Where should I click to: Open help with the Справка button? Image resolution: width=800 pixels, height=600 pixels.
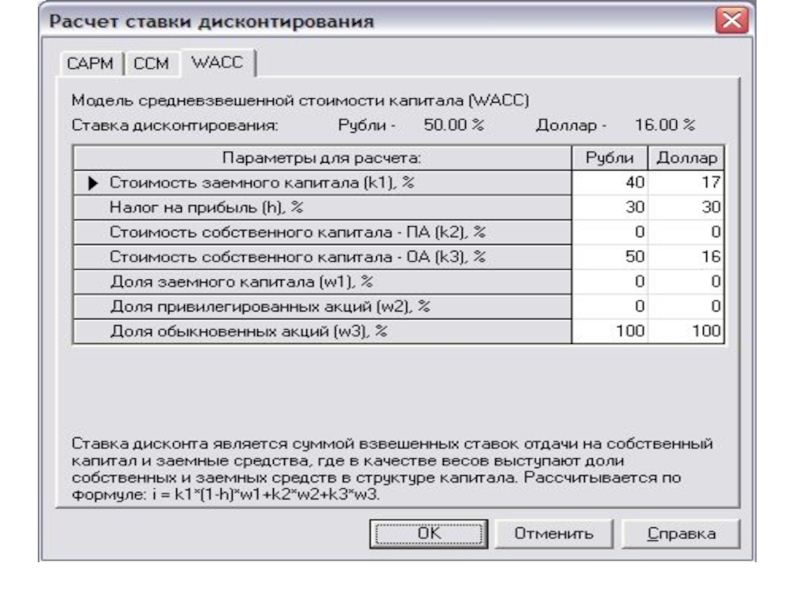pyautogui.click(x=681, y=534)
